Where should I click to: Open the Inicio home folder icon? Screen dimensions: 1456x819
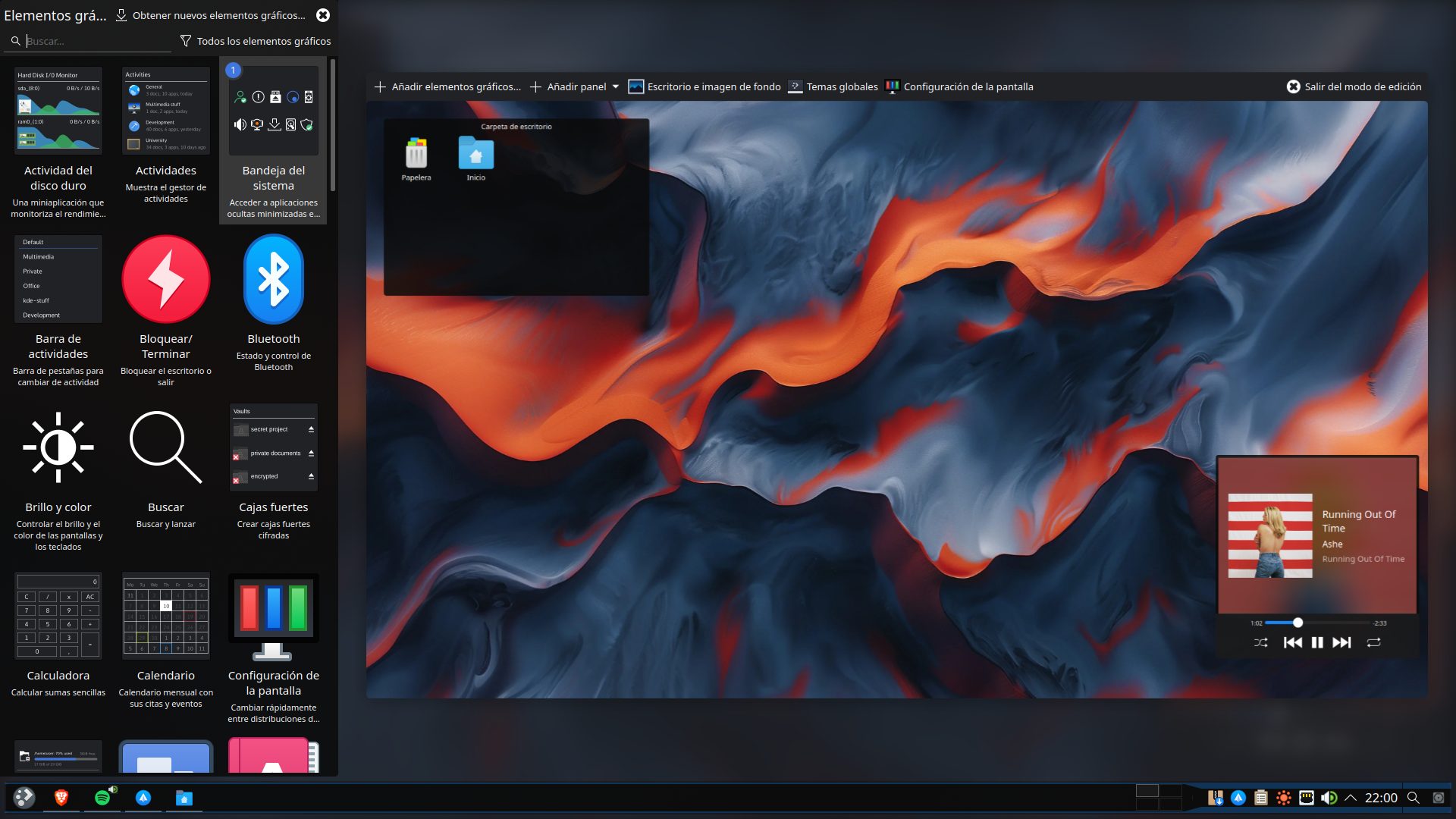pos(476,159)
